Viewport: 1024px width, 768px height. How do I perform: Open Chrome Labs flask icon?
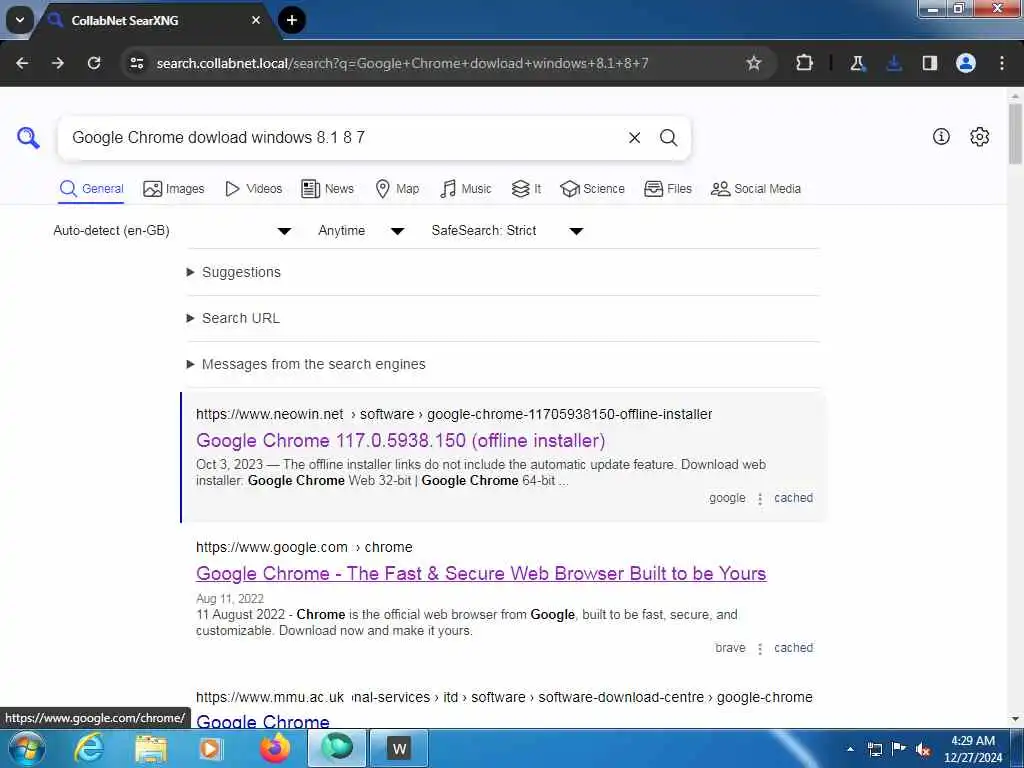click(x=857, y=63)
